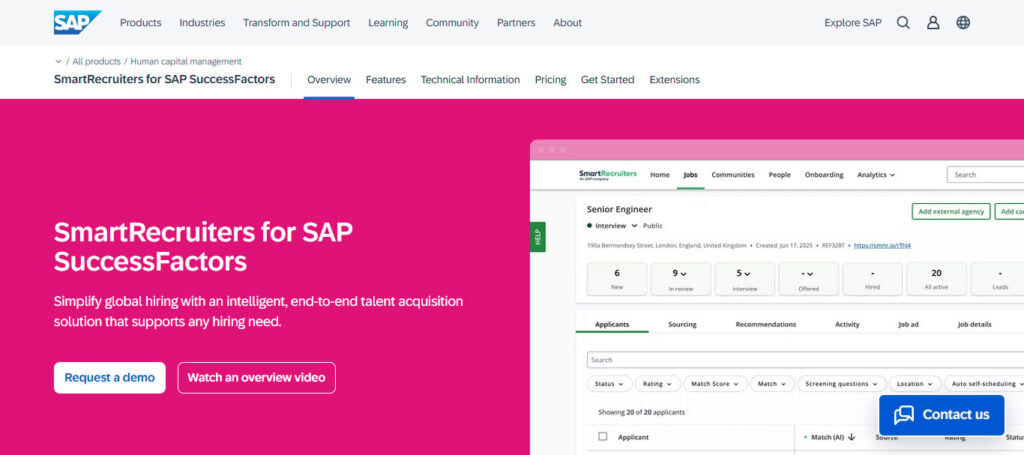Select Home in SmartRecruiters preview nav
1024x455 pixels.
[x=660, y=175]
